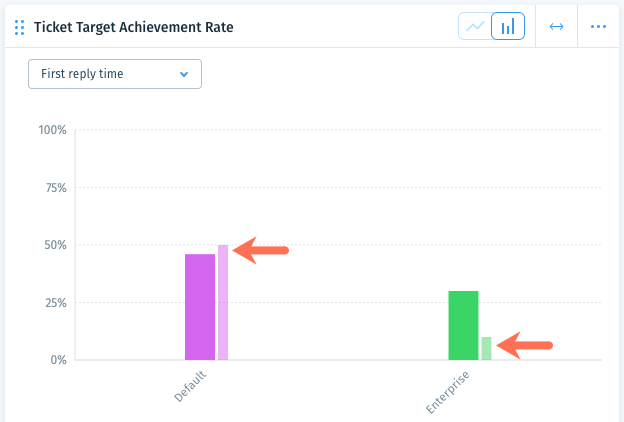Click the light purple Default comparison bar
The height and width of the screenshot is (422, 624).
[x=223, y=303]
